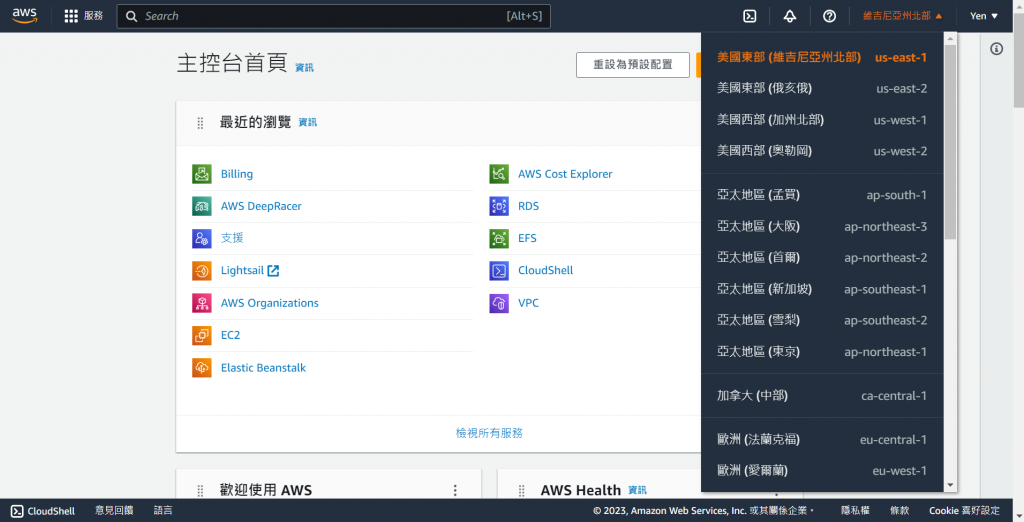Select region 加拿大 (中部) ca-central-1
The image size is (1024, 522).
822,395
